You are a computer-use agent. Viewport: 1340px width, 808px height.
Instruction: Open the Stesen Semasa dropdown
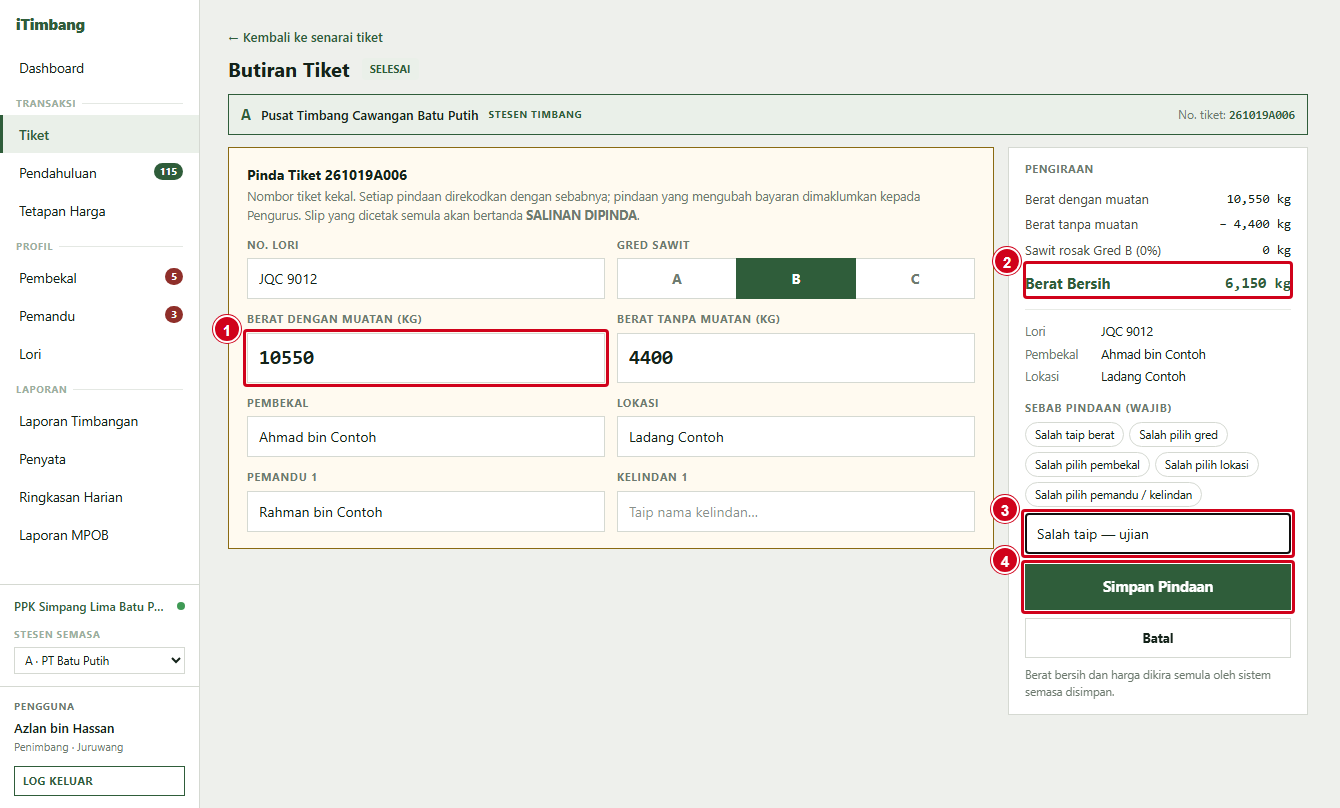99,660
